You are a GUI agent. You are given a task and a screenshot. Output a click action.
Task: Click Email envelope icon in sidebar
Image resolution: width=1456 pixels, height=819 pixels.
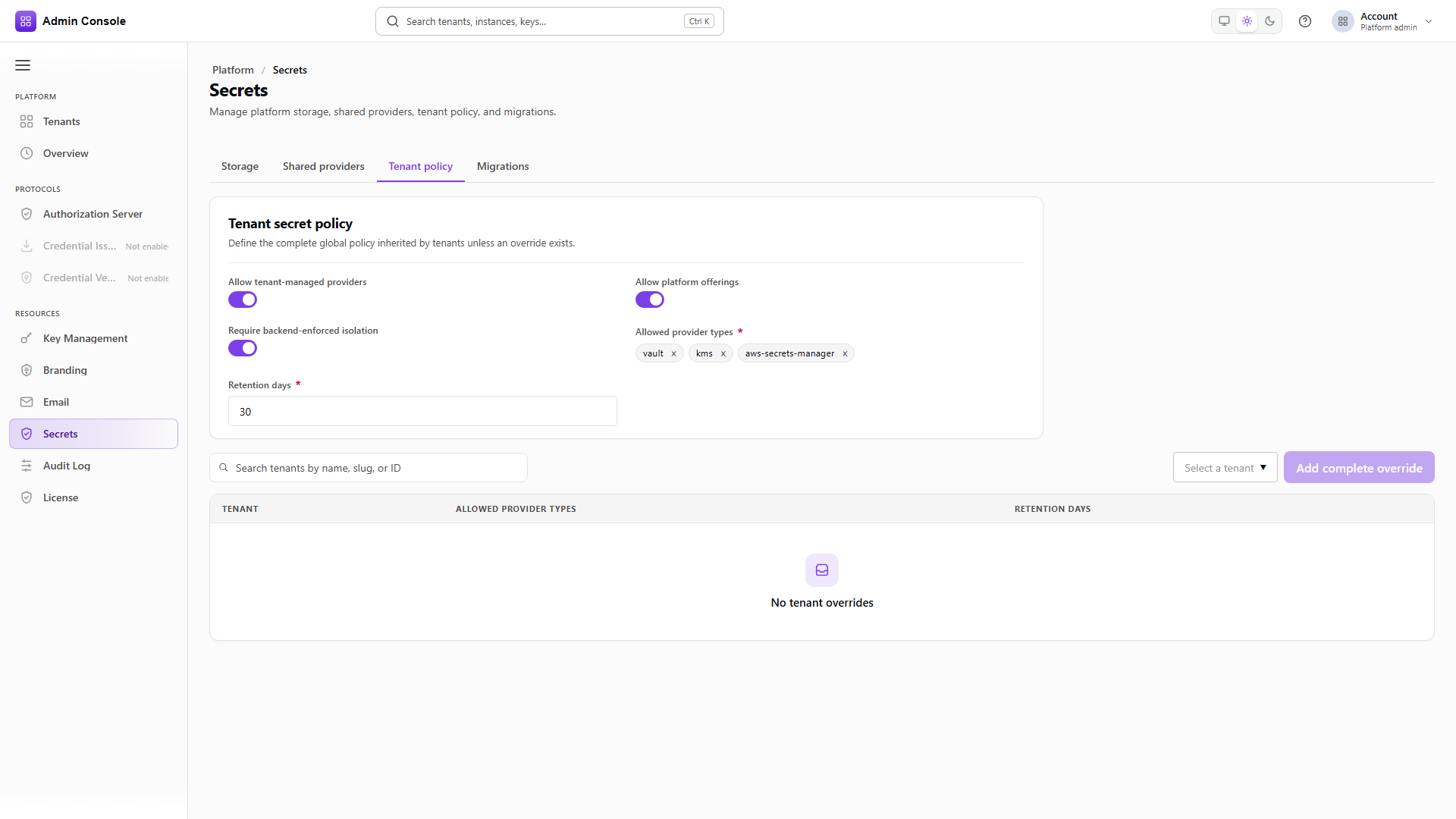pyautogui.click(x=27, y=402)
